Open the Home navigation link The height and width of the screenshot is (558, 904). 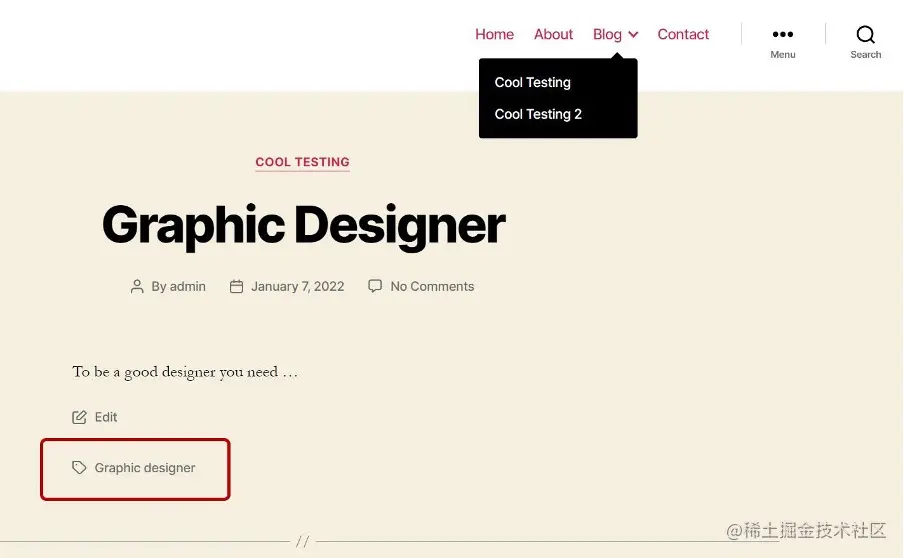(494, 35)
